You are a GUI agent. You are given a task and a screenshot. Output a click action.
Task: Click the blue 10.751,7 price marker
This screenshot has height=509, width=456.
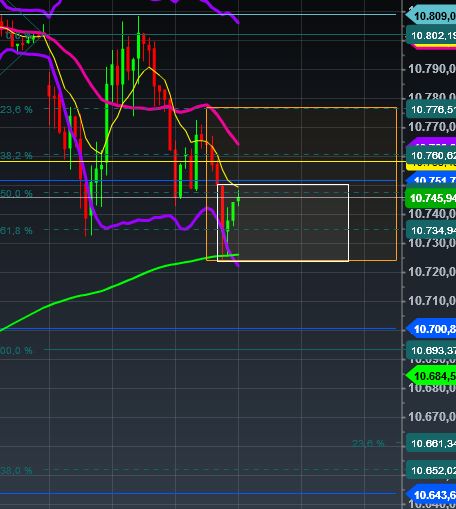coord(431,179)
